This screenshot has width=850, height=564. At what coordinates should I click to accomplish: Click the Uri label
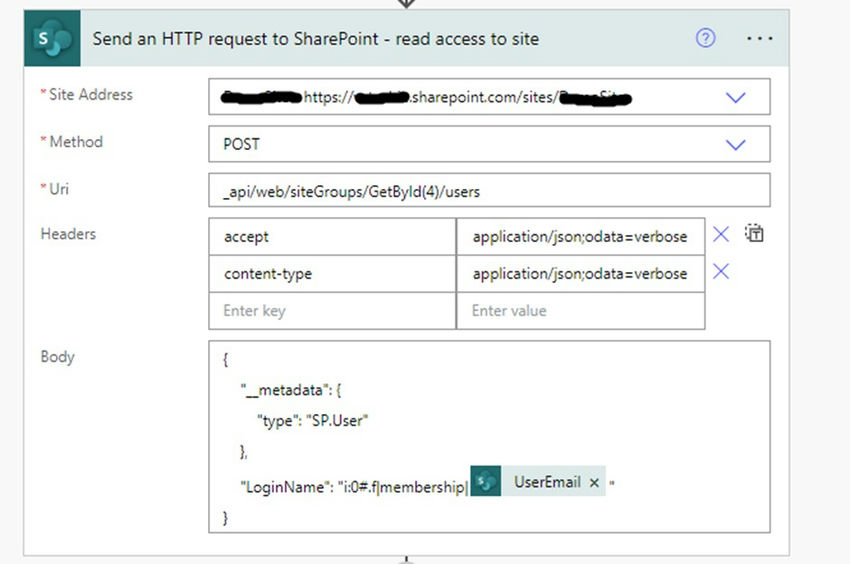click(x=59, y=189)
